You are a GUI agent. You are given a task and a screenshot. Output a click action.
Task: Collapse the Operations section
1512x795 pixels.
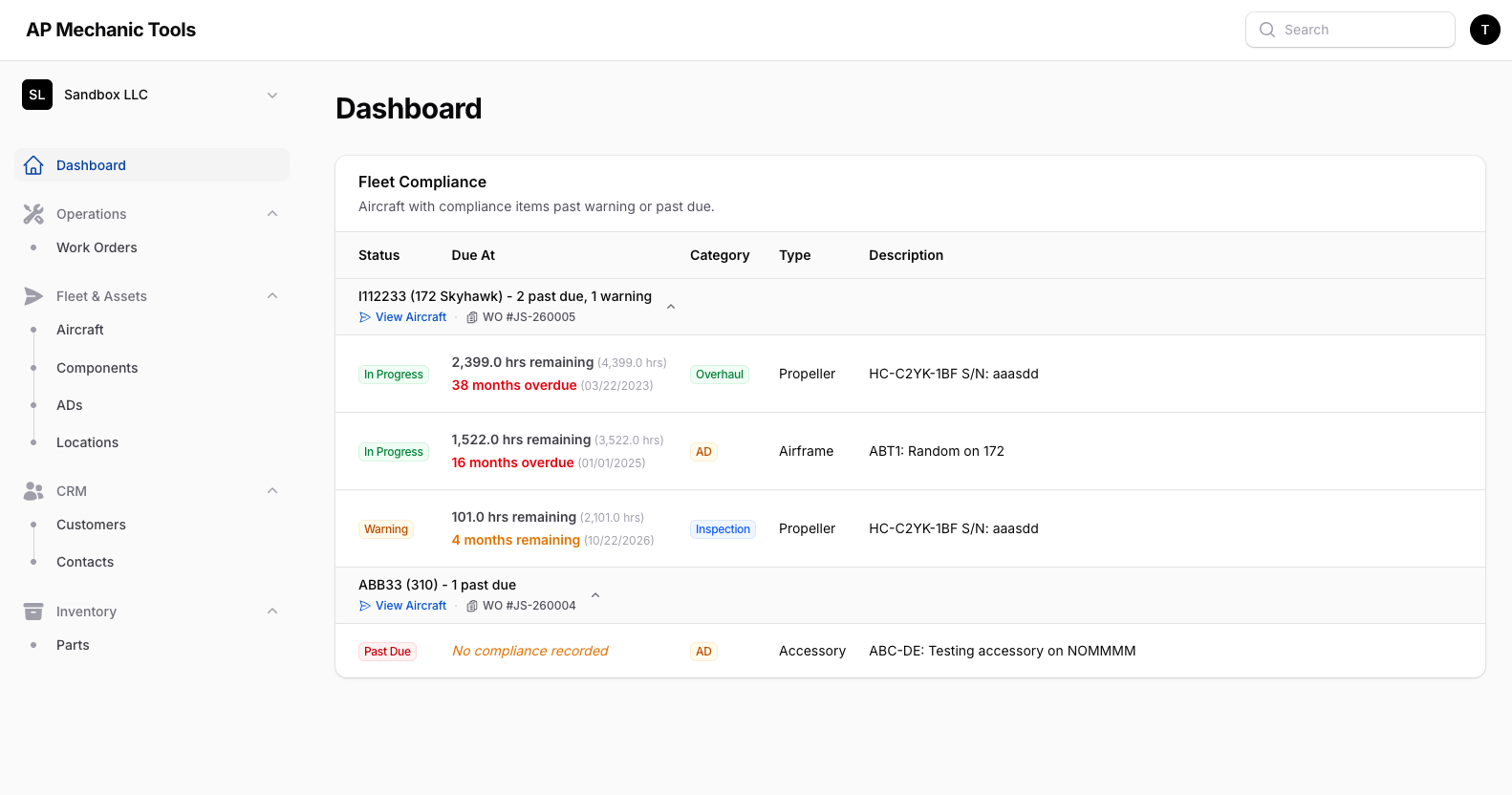coord(272,214)
